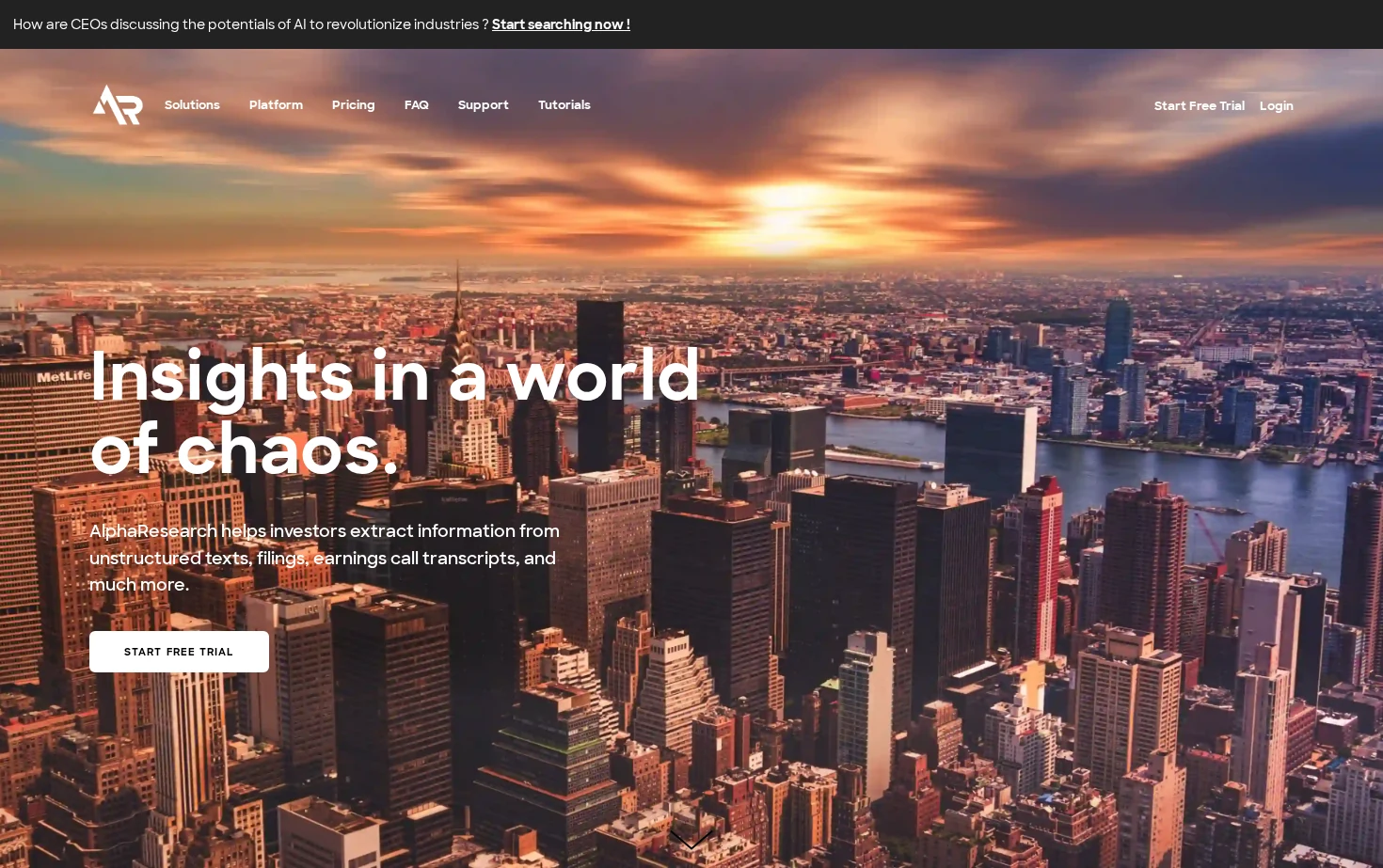Open Tutorials from the navigation
This screenshot has width=1383, height=868.
(564, 104)
